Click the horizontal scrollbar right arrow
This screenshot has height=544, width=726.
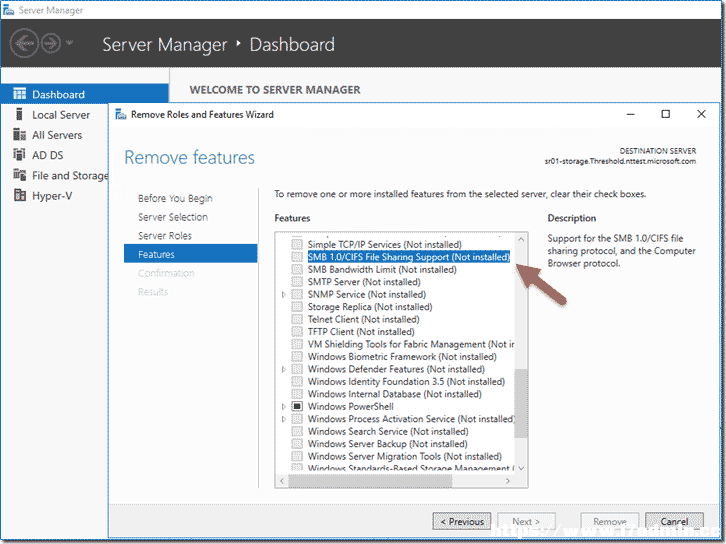point(508,481)
